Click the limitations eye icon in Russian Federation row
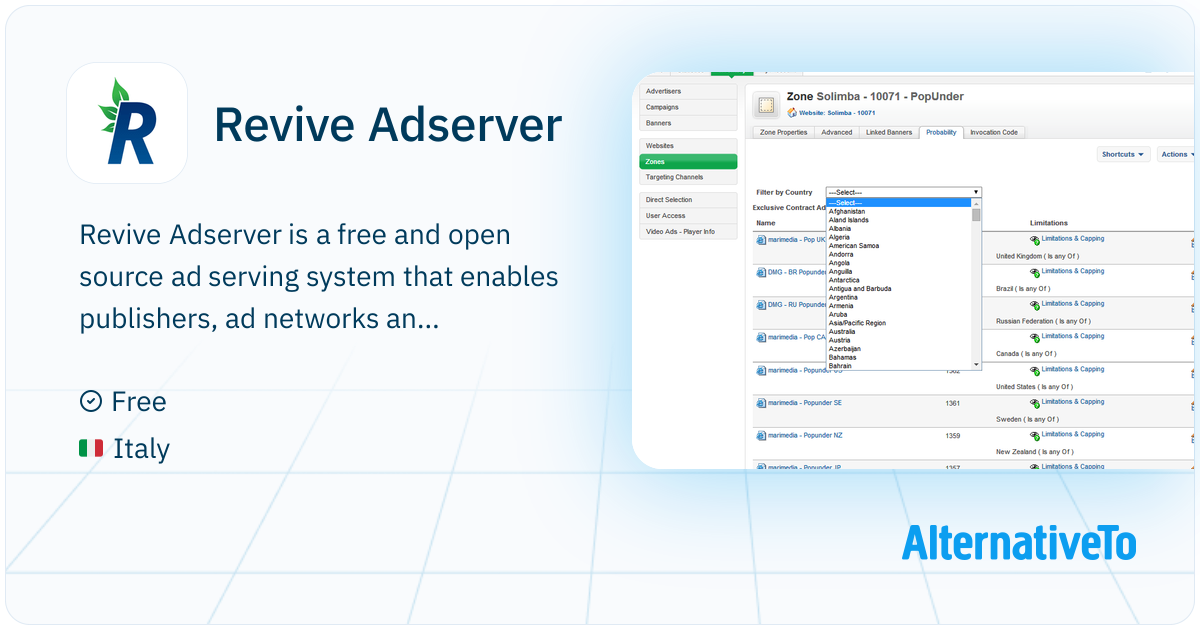This screenshot has width=1200, height=630. pyautogui.click(x=1035, y=305)
